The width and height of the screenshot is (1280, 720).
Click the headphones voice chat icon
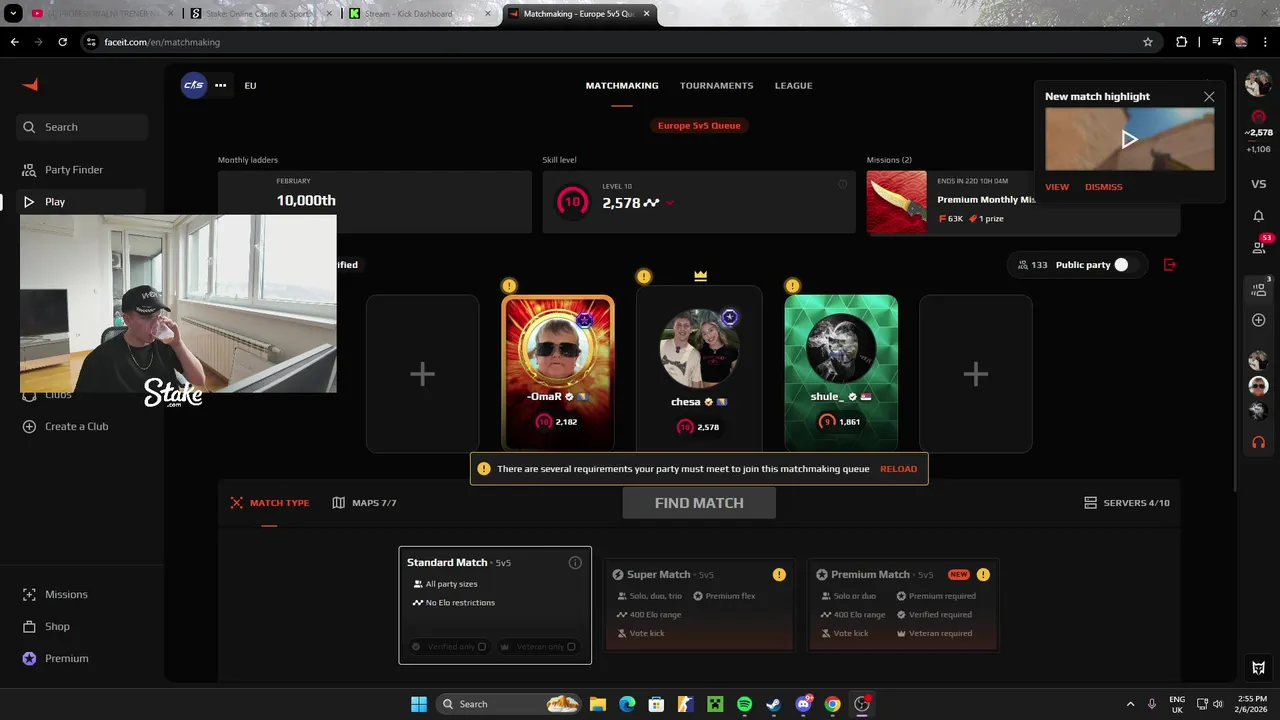coord(1259,442)
